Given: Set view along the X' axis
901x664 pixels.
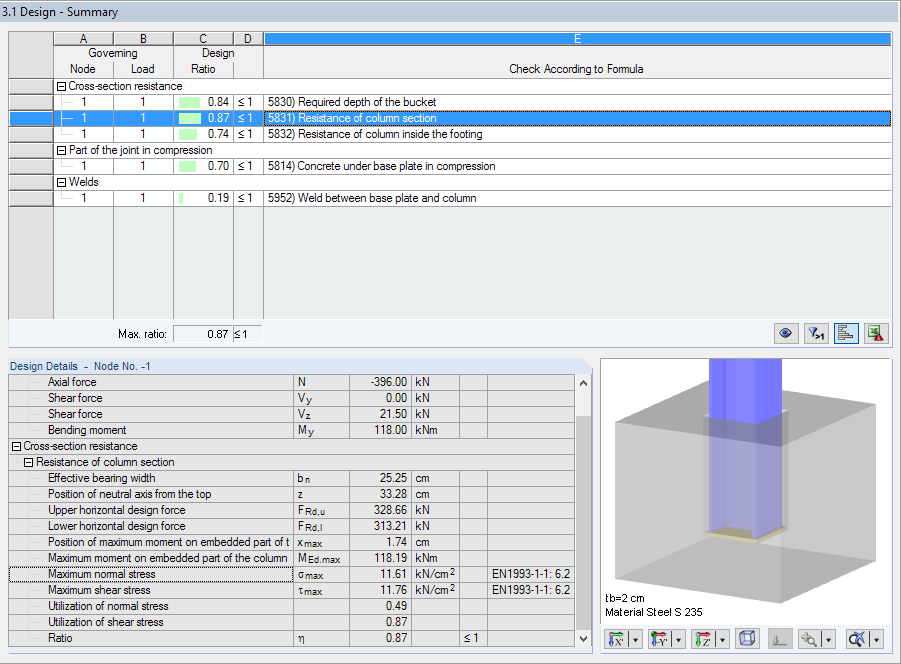Looking at the screenshot, I should click(x=617, y=638).
